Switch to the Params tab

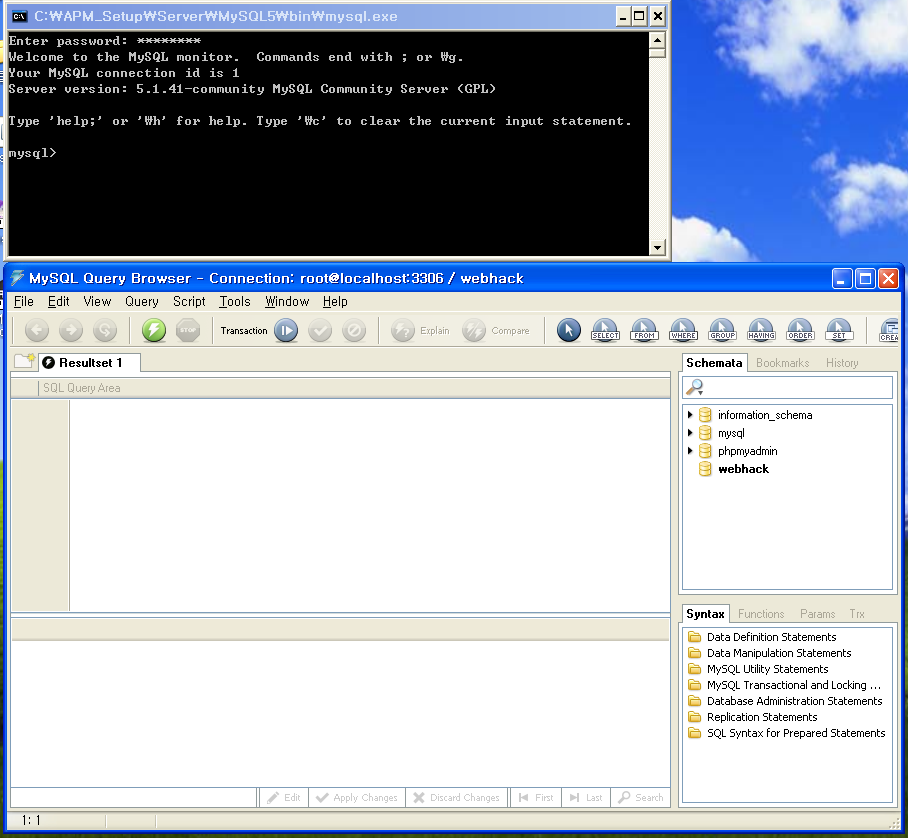[817, 614]
